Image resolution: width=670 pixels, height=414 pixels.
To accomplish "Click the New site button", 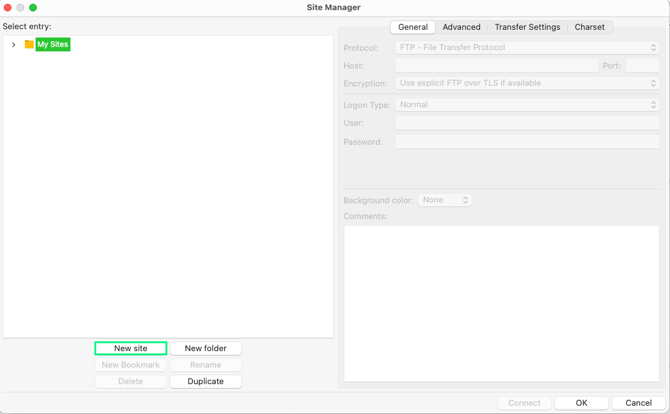I will pos(130,348).
